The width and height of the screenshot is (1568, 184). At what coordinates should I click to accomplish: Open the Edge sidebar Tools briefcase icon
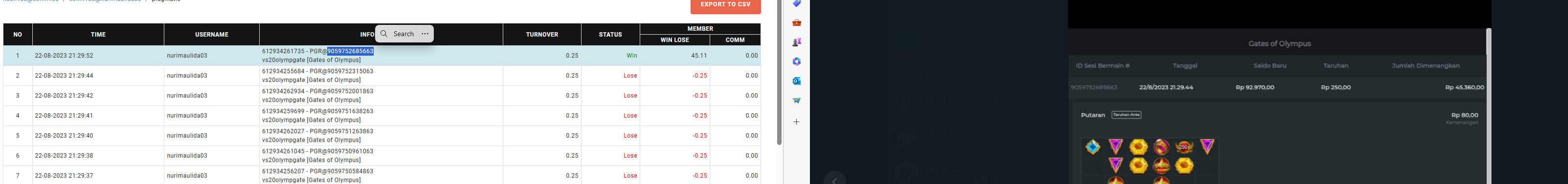coord(796,22)
